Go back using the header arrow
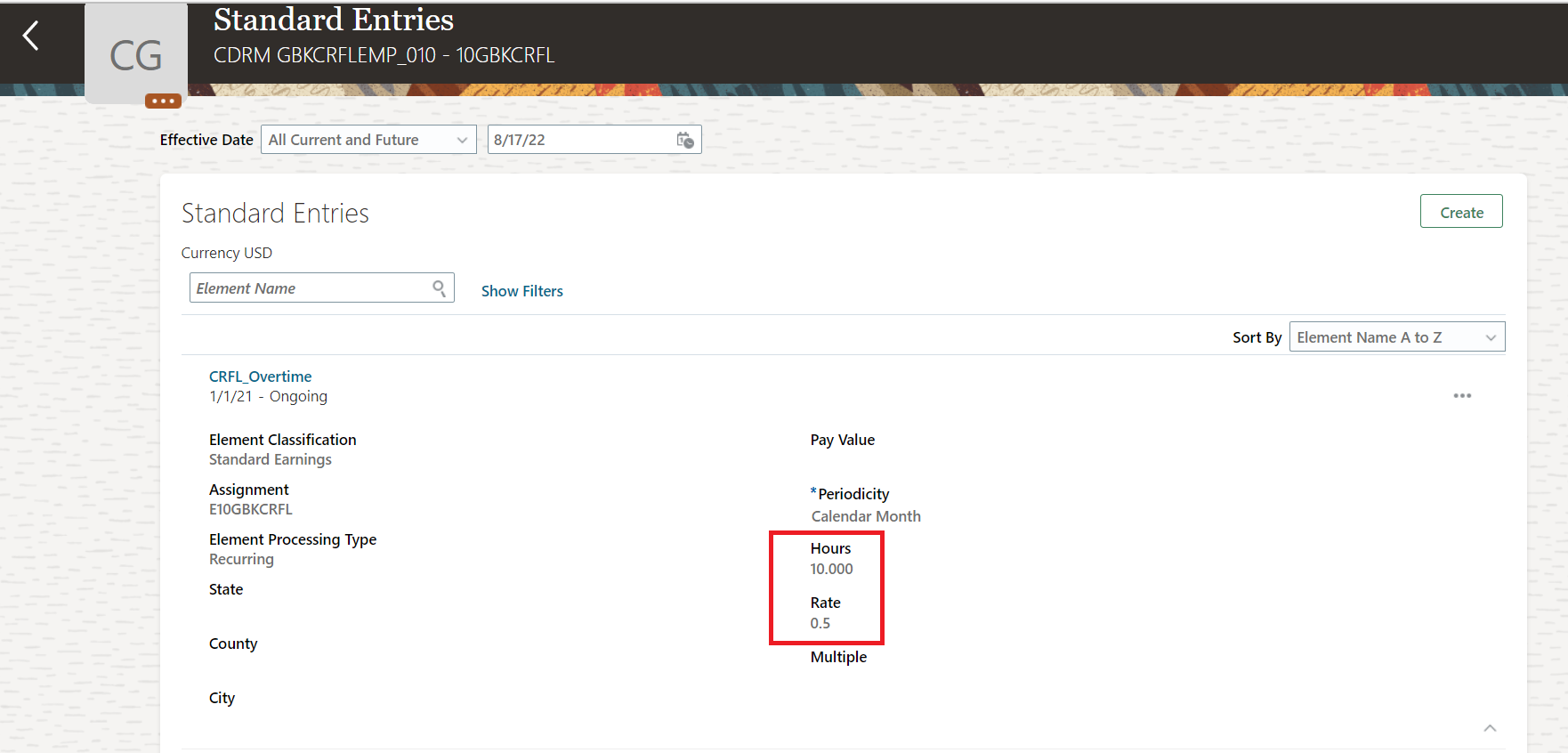The width and height of the screenshot is (1568, 753). pyautogui.click(x=31, y=36)
